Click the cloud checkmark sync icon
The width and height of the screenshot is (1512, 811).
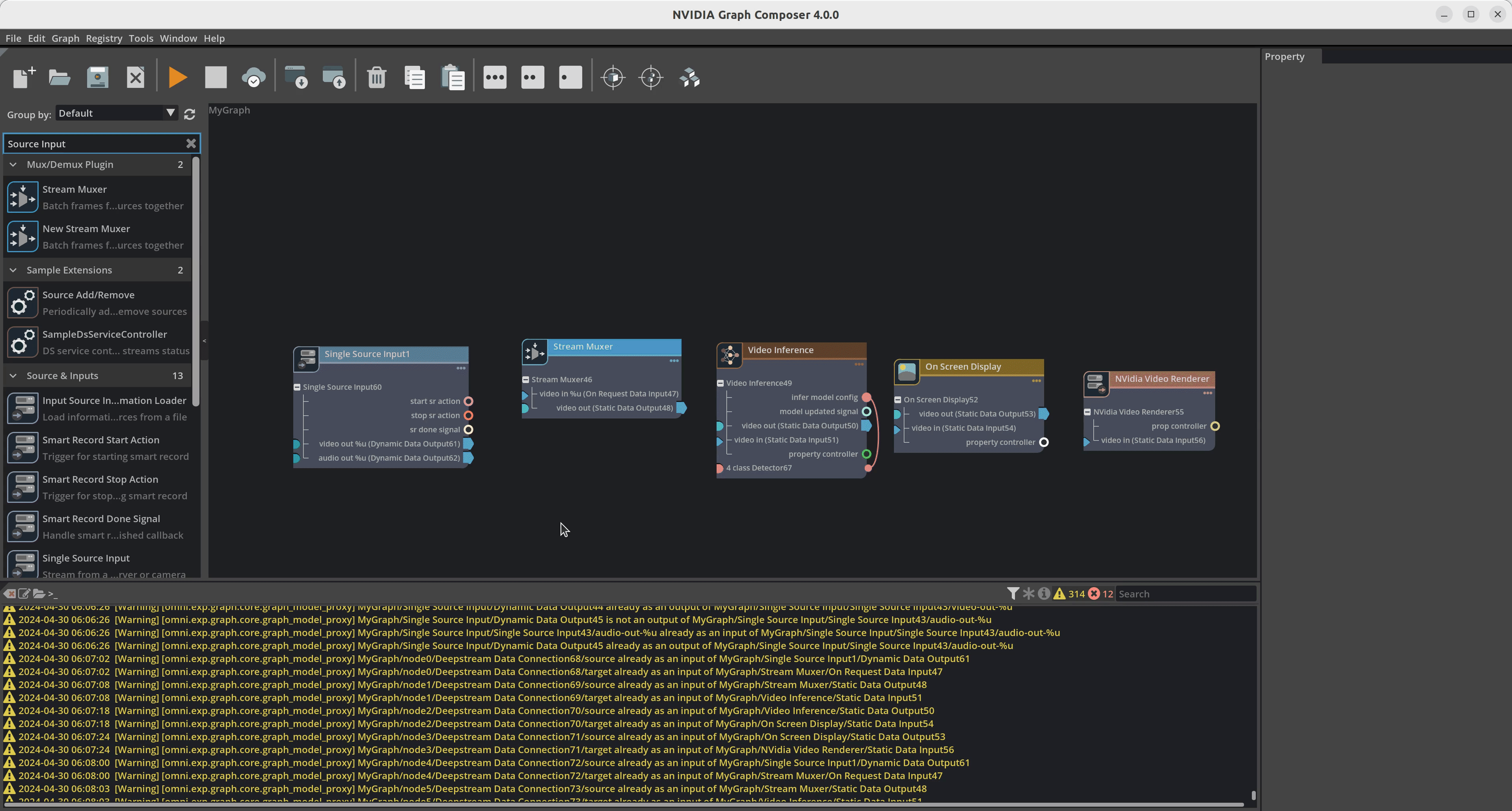tap(253, 77)
